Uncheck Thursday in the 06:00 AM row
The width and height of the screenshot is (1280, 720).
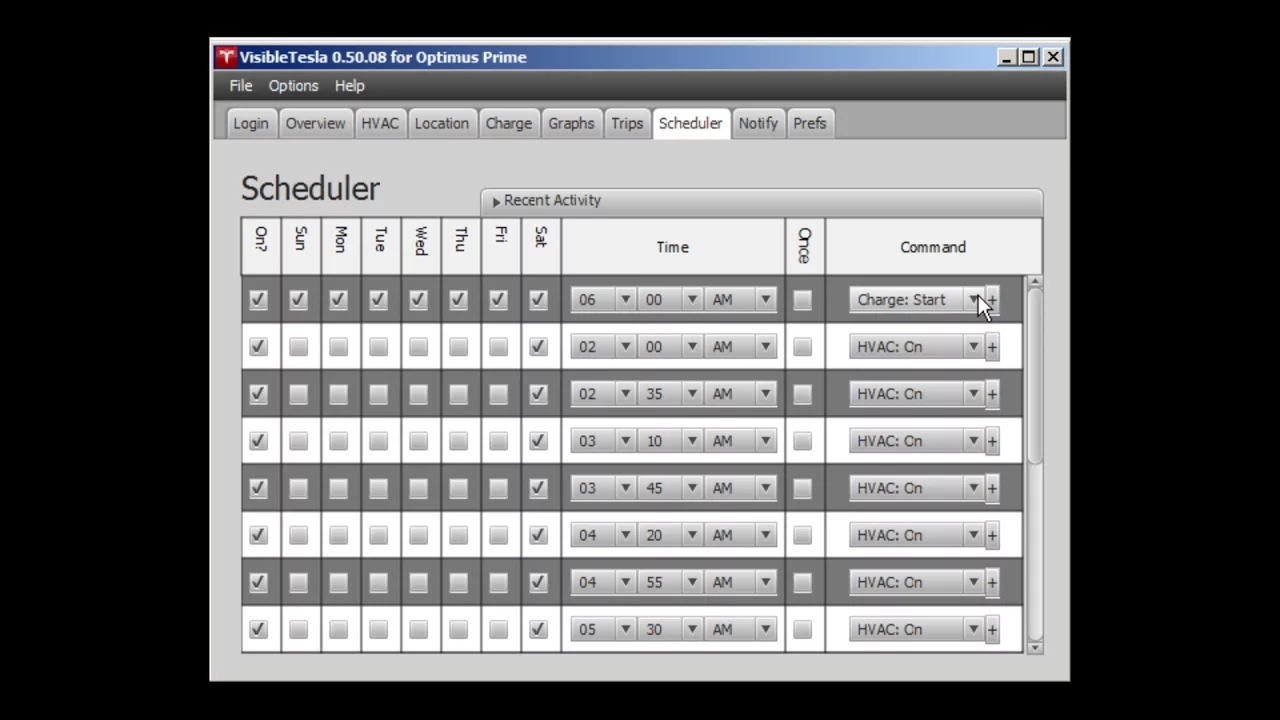459,300
